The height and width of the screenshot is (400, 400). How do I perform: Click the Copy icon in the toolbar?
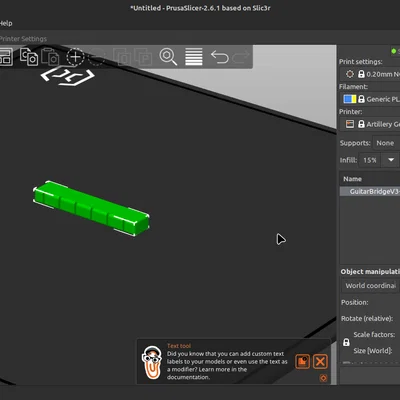click(29, 57)
